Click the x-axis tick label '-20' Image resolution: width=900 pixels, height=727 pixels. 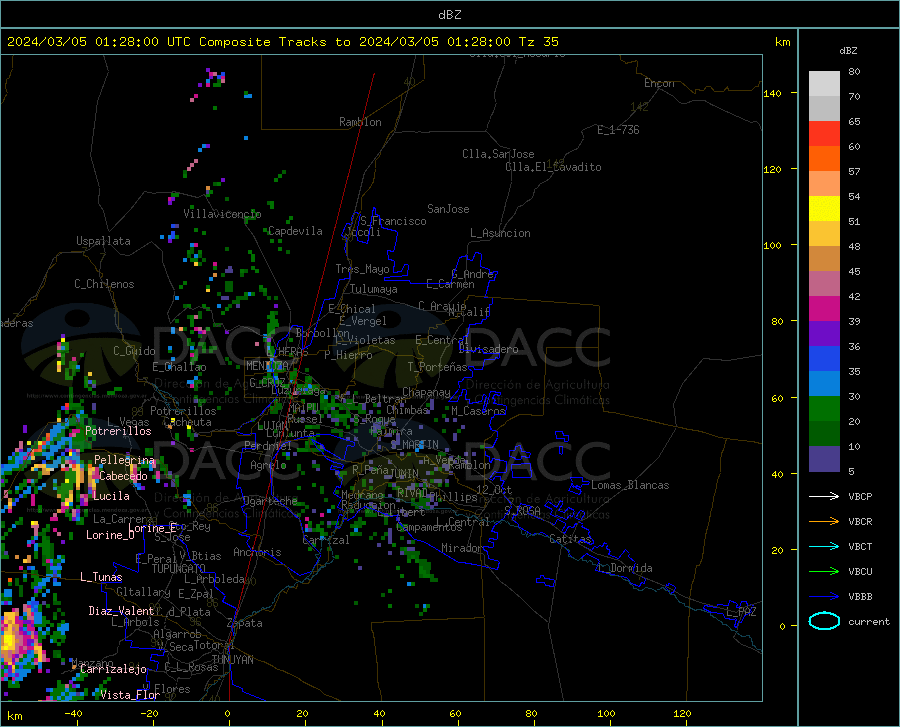click(x=149, y=713)
